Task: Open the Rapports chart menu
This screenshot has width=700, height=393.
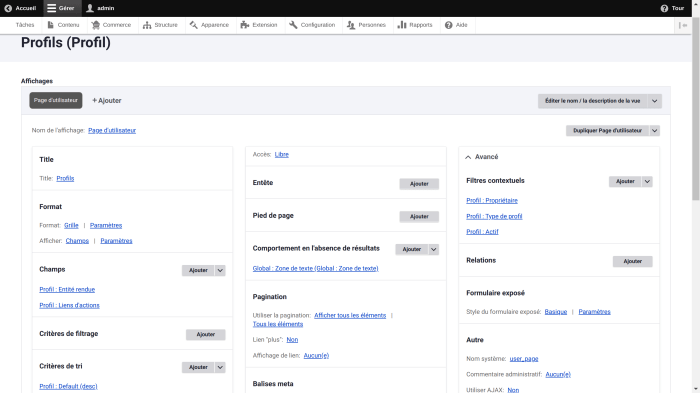Action: 415,25
